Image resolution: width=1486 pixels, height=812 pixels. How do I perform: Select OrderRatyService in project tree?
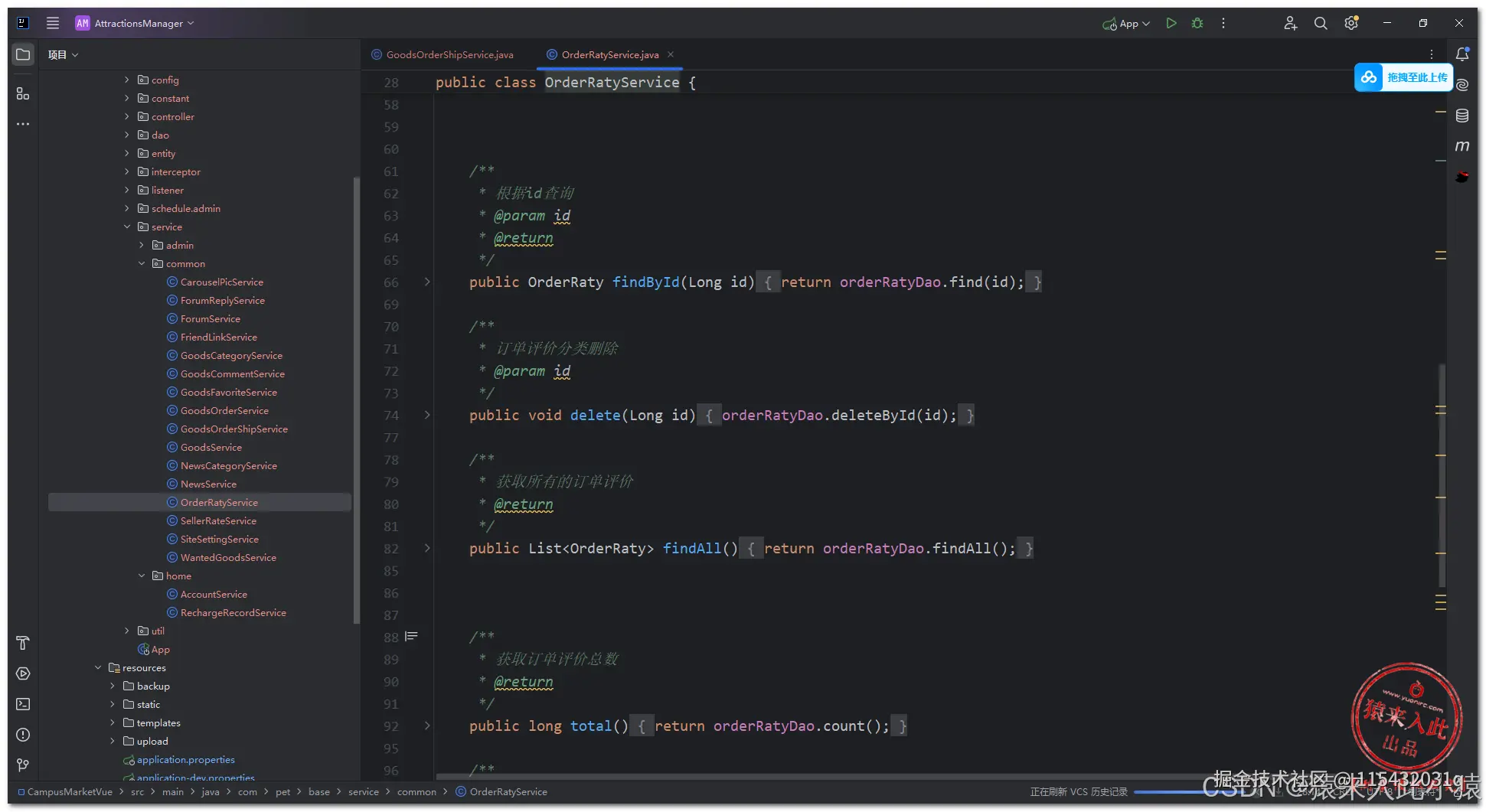[x=219, y=502]
